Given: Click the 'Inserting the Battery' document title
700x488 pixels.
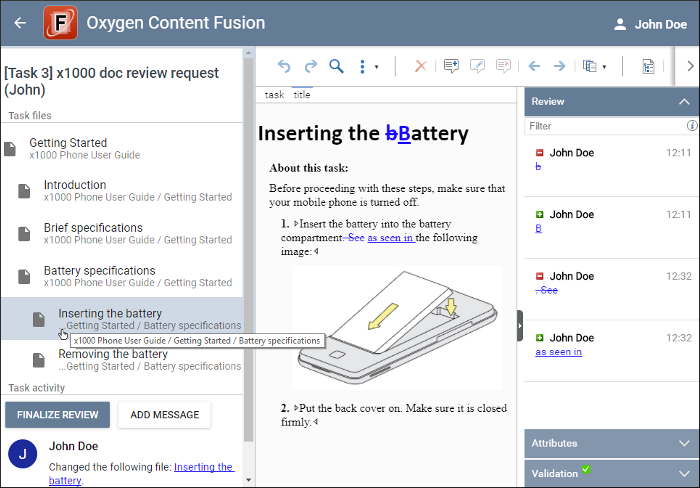Looking at the screenshot, I should pyautogui.click(x=363, y=133).
